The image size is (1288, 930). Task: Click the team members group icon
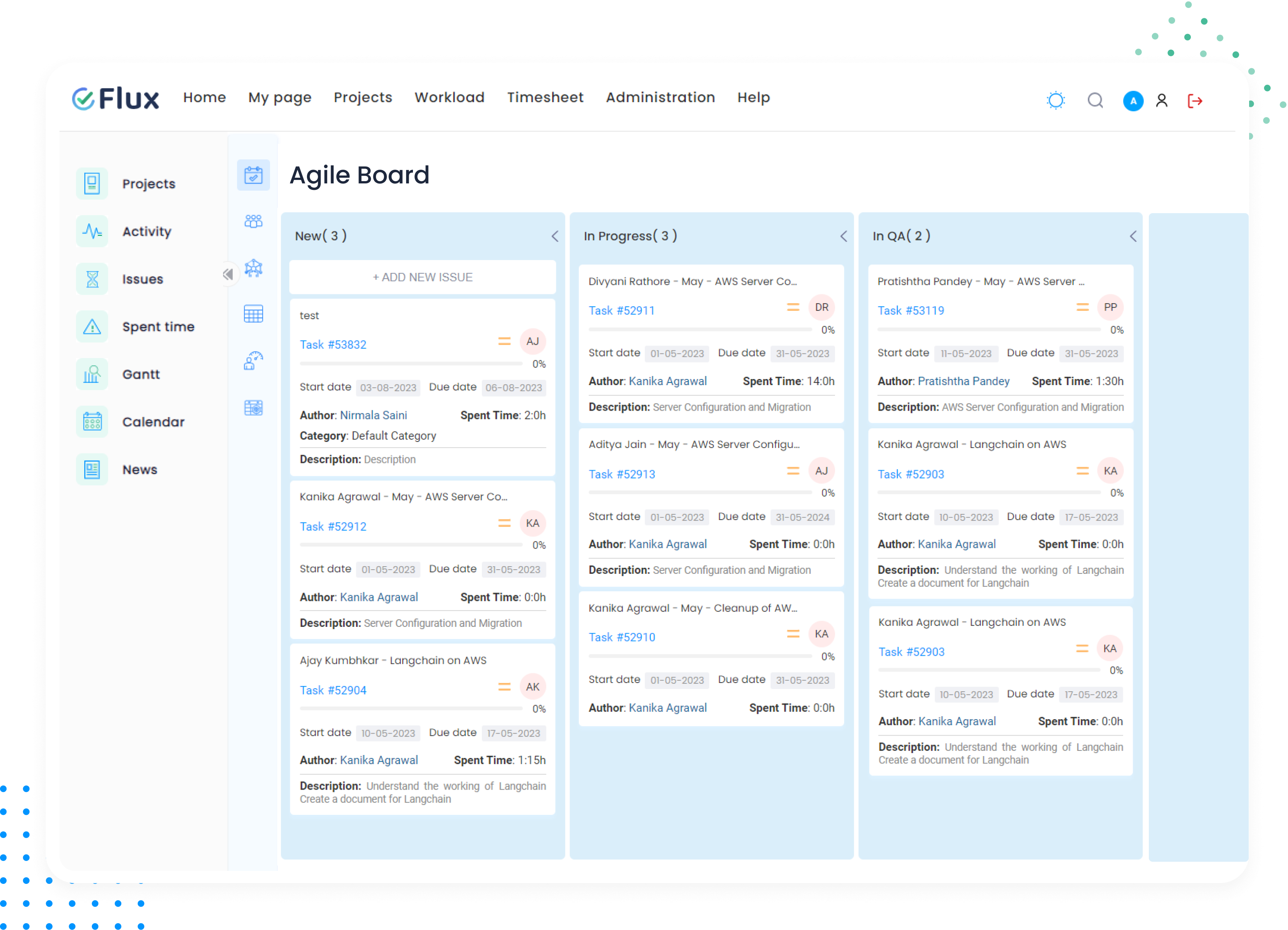point(253,221)
